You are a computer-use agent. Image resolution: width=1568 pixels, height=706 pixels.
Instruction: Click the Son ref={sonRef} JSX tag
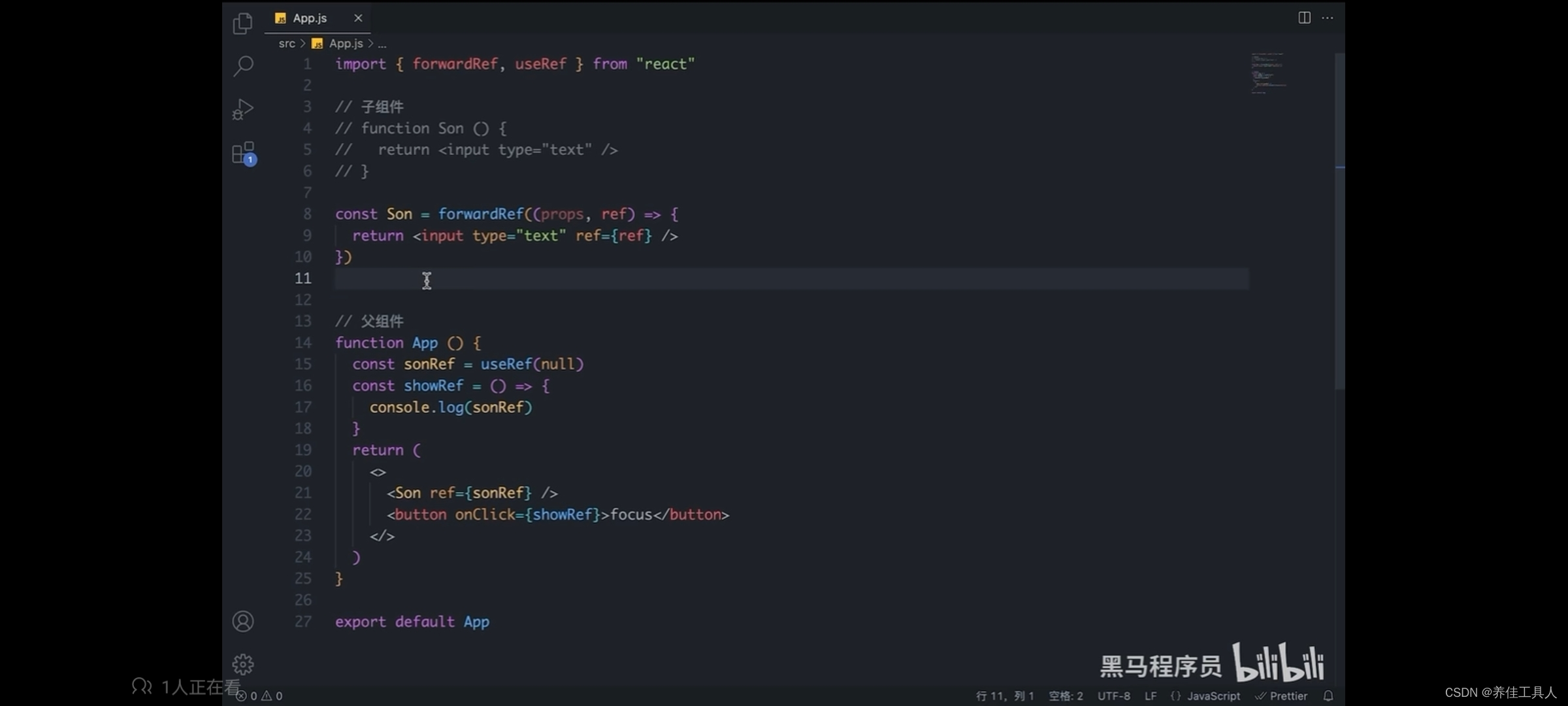tap(472, 493)
